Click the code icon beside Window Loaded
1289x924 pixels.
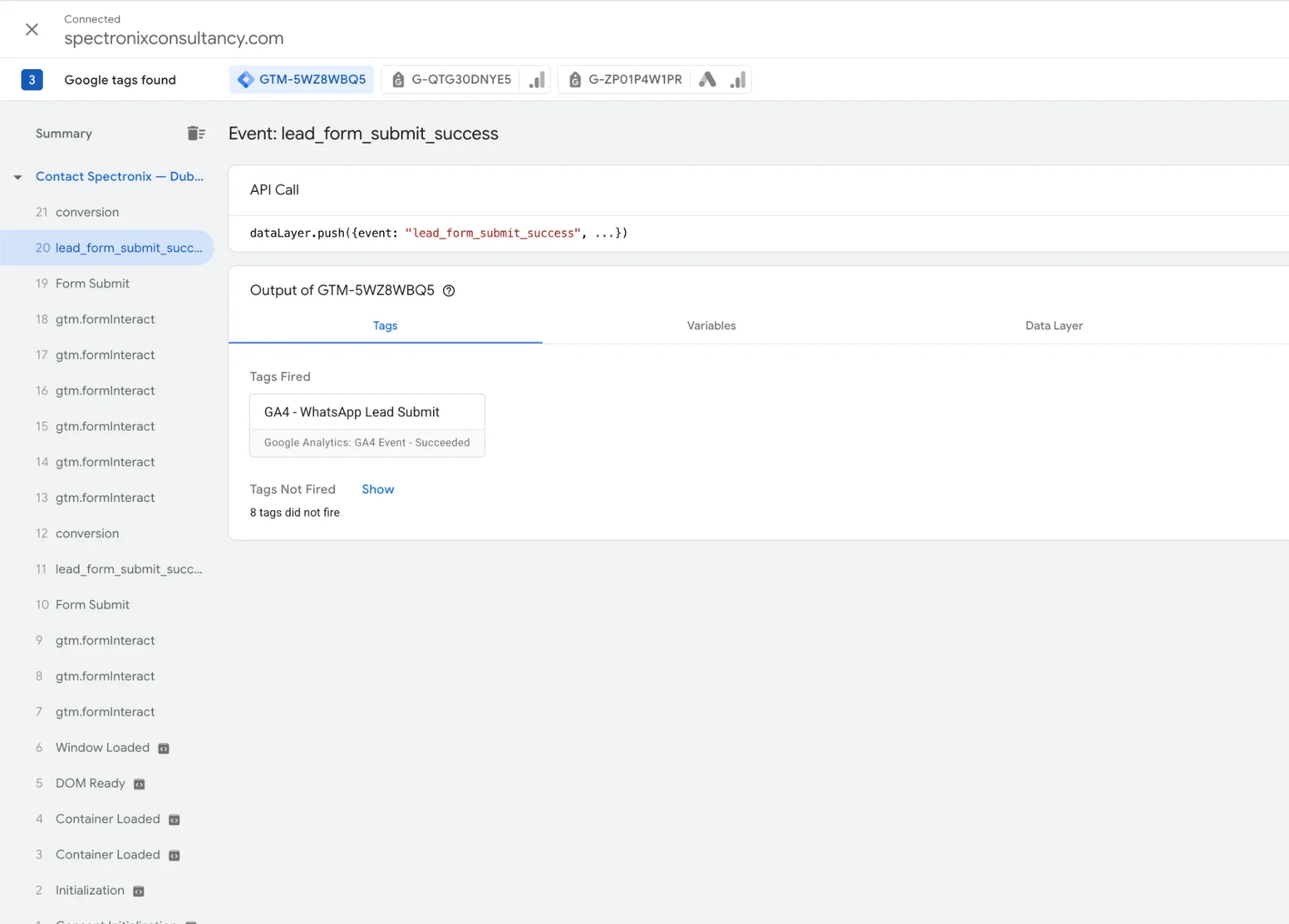click(163, 748)
